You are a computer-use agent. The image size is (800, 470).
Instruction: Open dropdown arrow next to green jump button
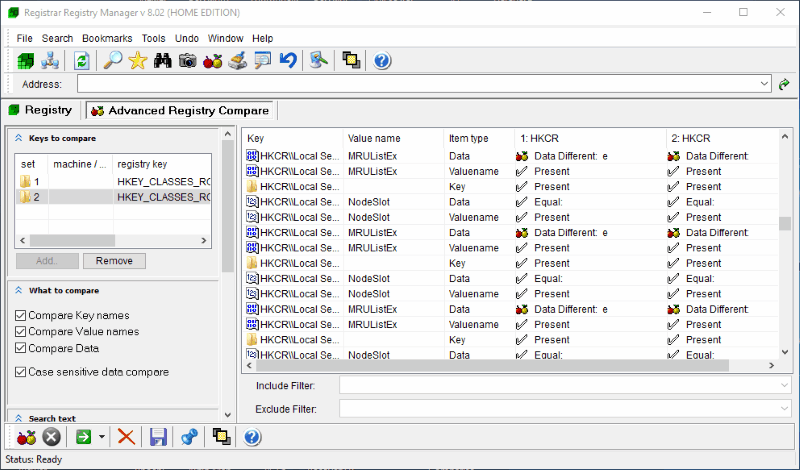[x=102, y=437]
